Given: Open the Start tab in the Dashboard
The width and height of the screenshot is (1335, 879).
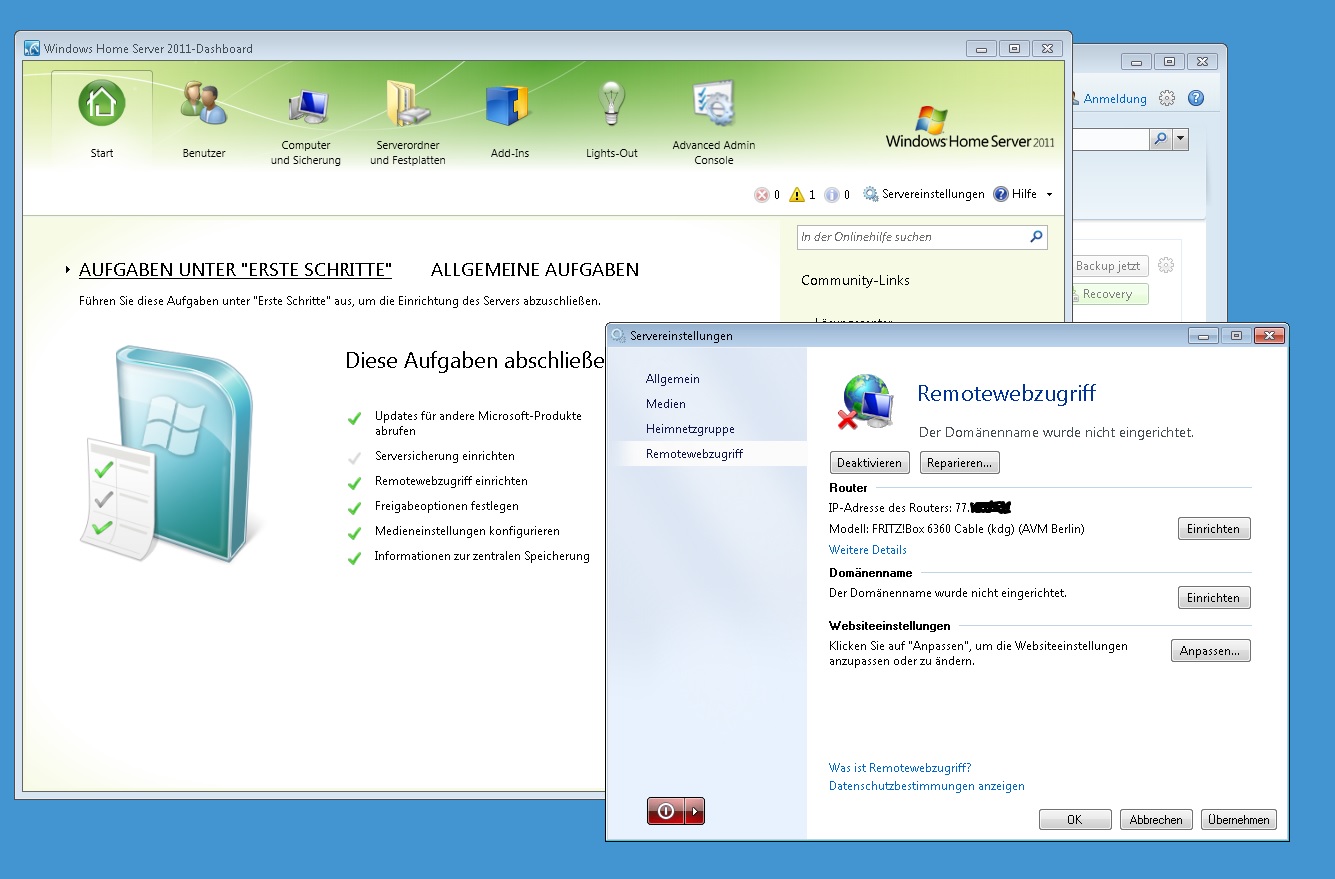Looking at the screenshot, I should click(x=102, y=118).
